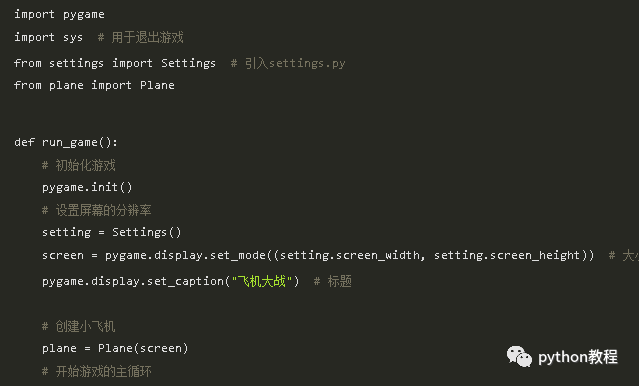Click the '# 标题' comment

[333, 281]
